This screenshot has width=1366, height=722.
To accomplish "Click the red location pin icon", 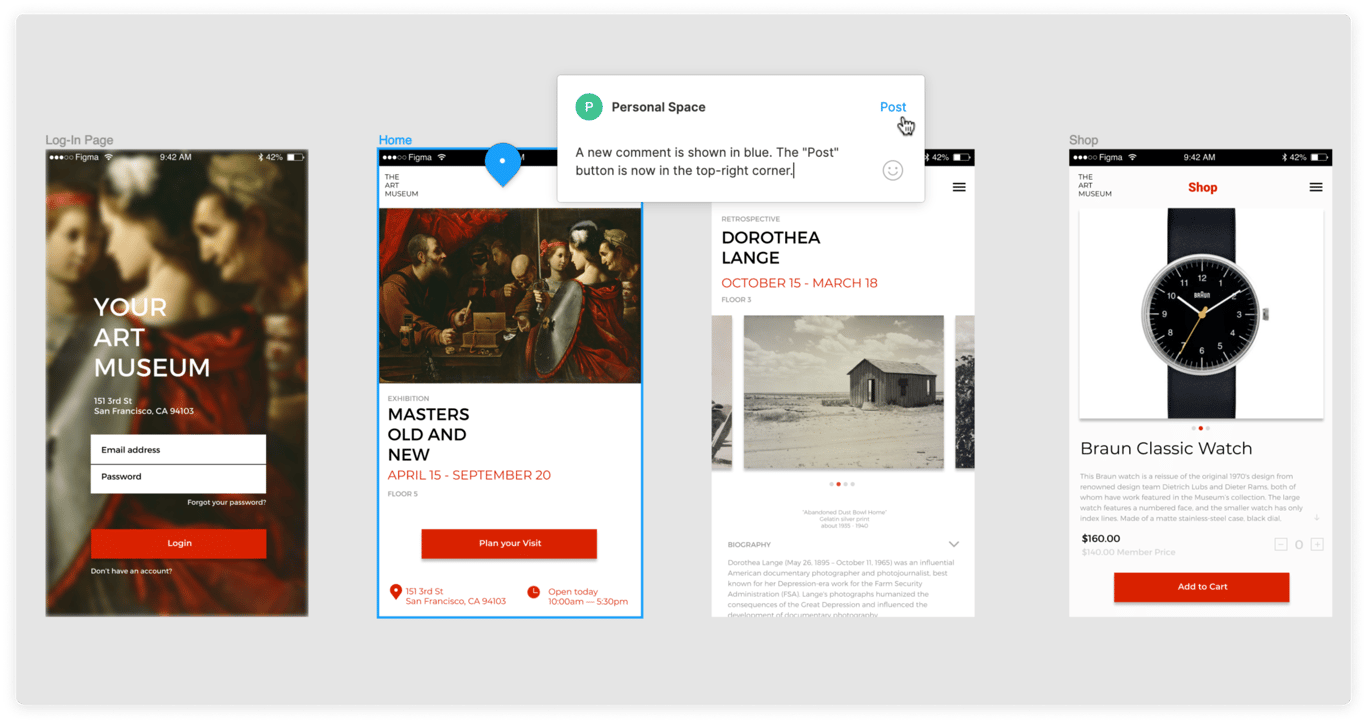I will [x=396, y=592].
